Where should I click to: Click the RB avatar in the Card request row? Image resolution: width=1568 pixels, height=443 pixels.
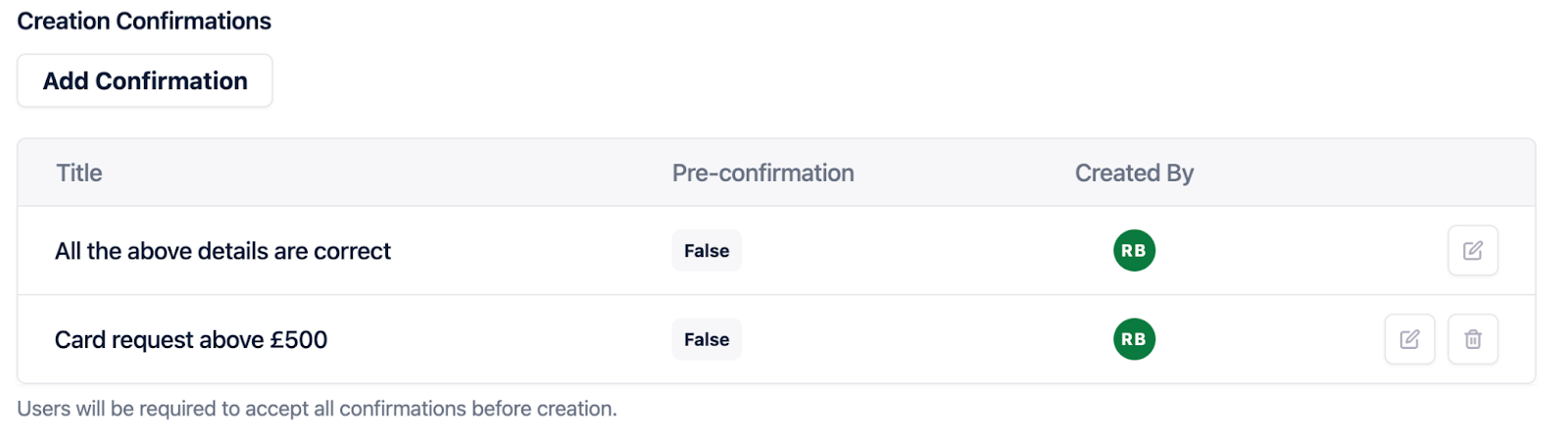(x=1134, y=339)
